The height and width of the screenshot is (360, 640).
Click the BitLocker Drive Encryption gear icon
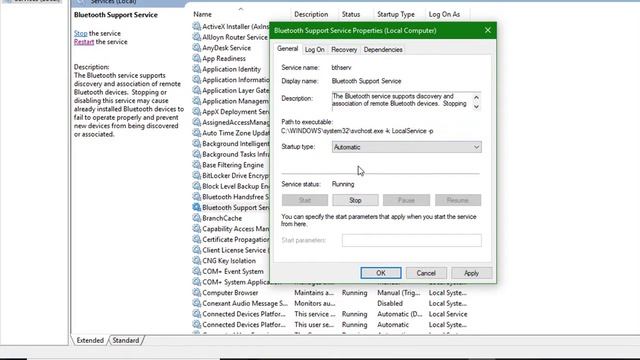196,176
